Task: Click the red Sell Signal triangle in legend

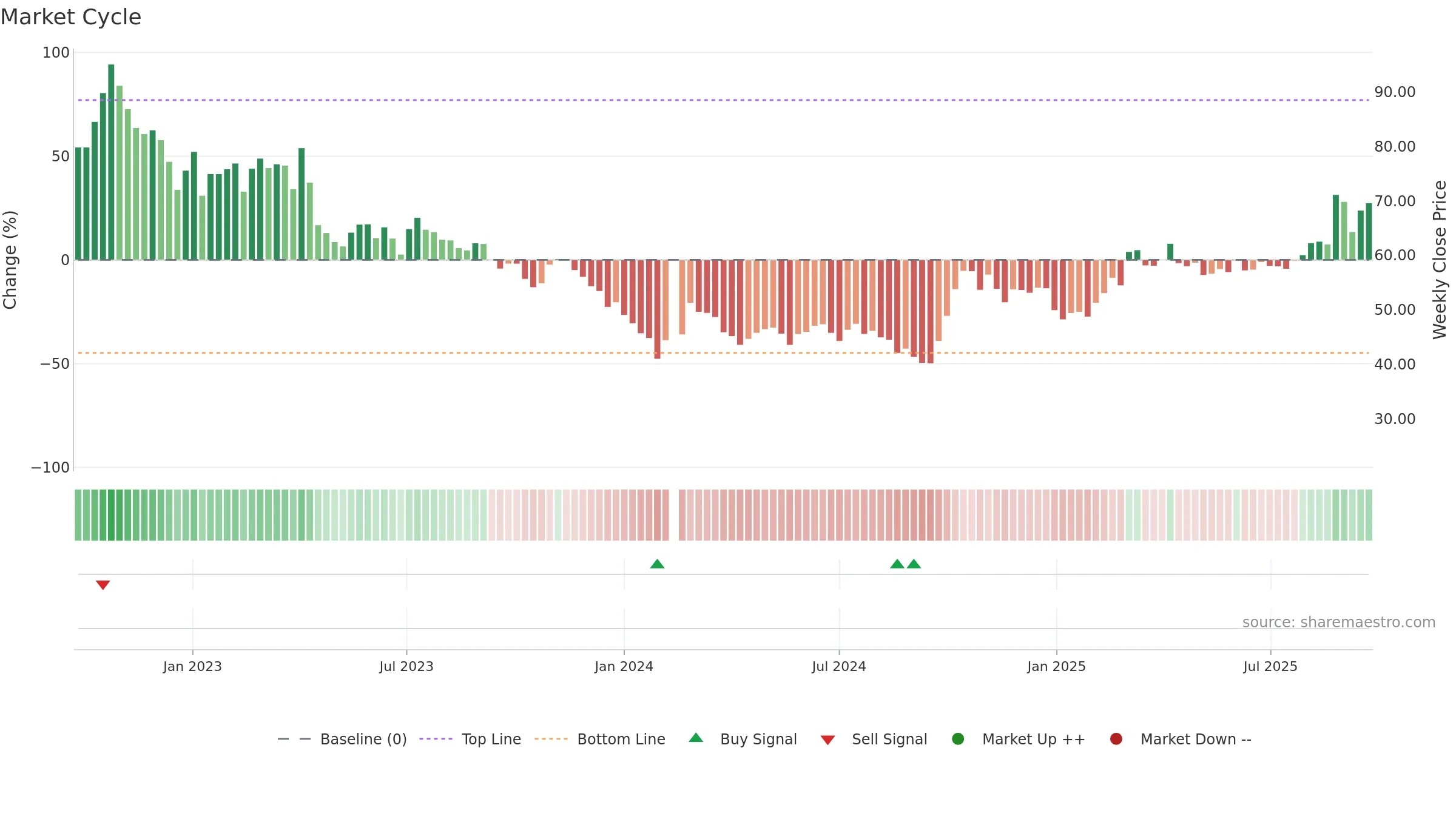Action: point(827,740)
